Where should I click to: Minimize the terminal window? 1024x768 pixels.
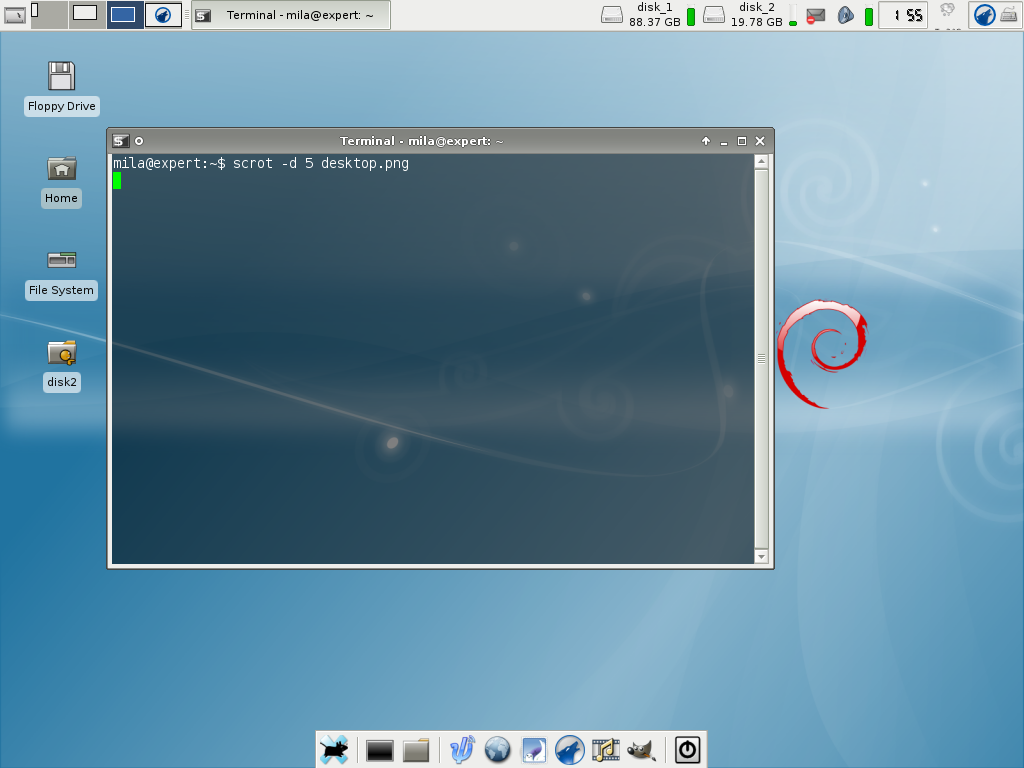pos(724,141)
